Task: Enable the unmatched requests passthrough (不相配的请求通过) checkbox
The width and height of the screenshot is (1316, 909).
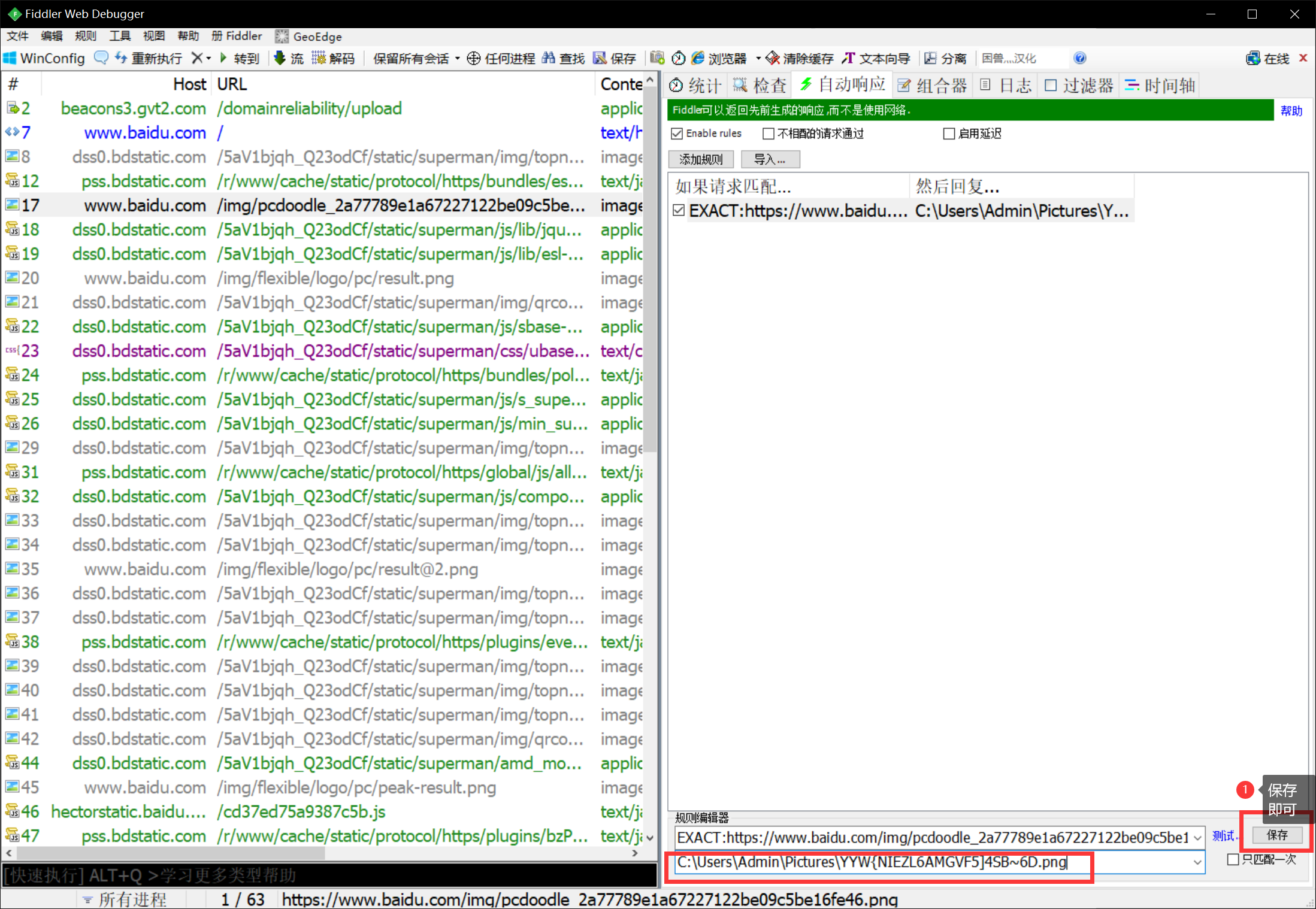Action: (x=768, y=134)
